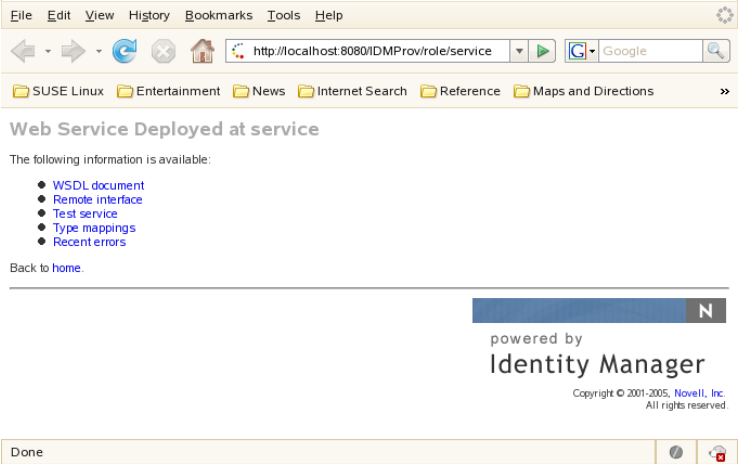Image resolution: width=740 pixels, height=464 pixels.
Task: Open the Tools menu
Action: click(284, 16)
